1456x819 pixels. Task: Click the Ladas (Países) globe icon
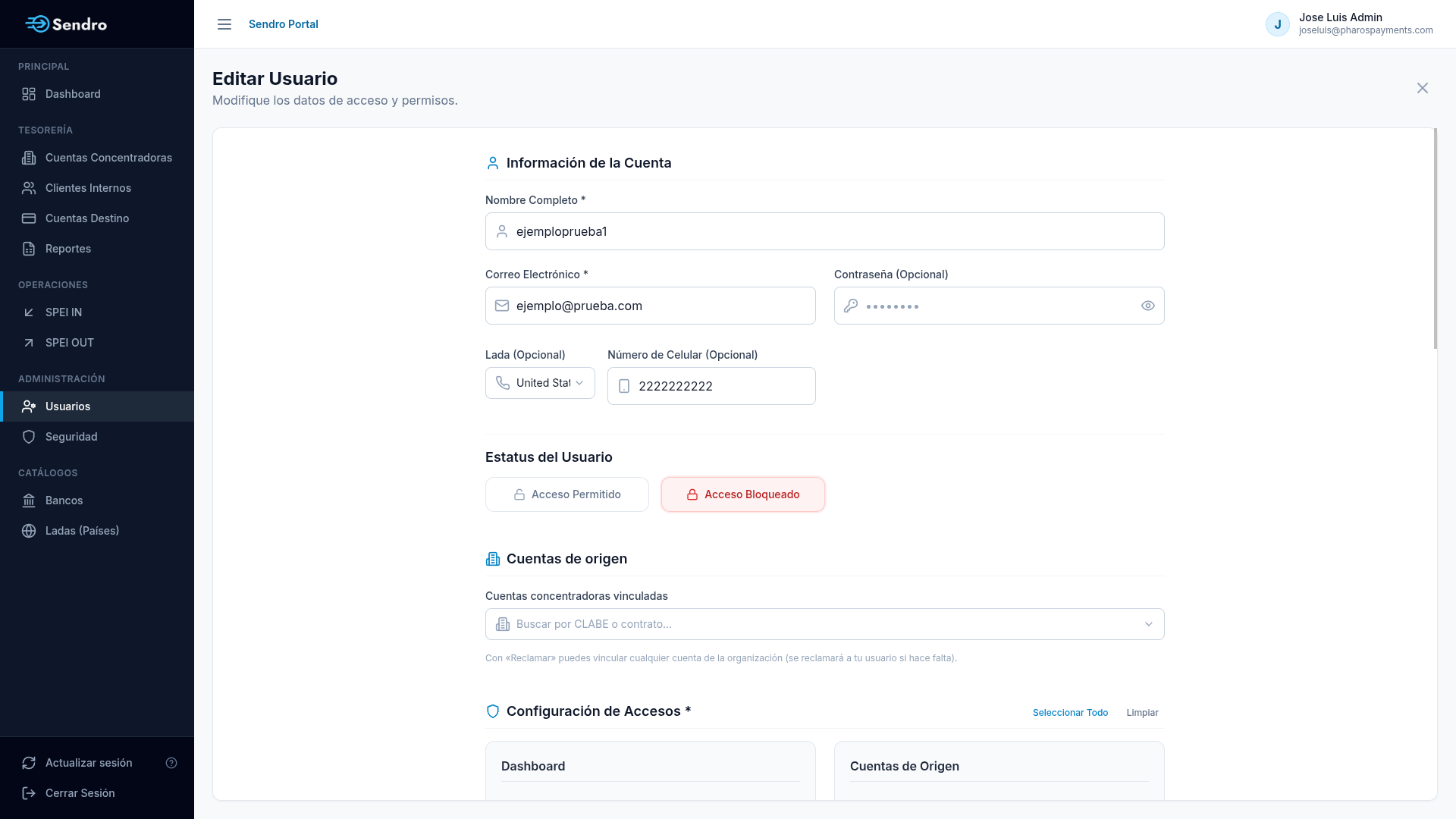(29, 531)
